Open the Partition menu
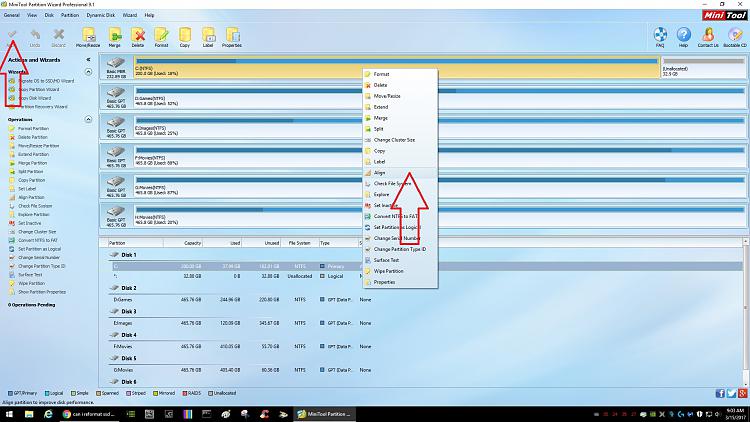 (x=70, y=15)
